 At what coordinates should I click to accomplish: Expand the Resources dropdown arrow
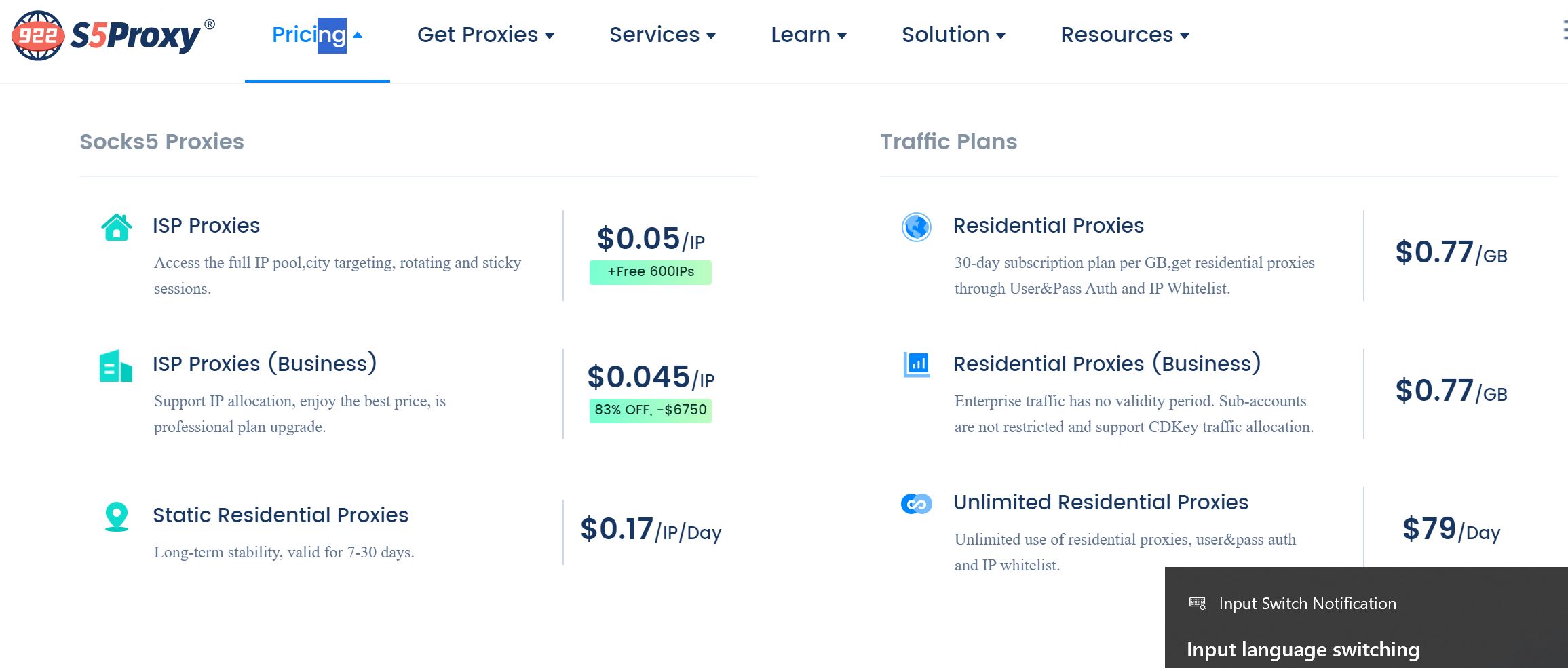tap(1185, 36)
